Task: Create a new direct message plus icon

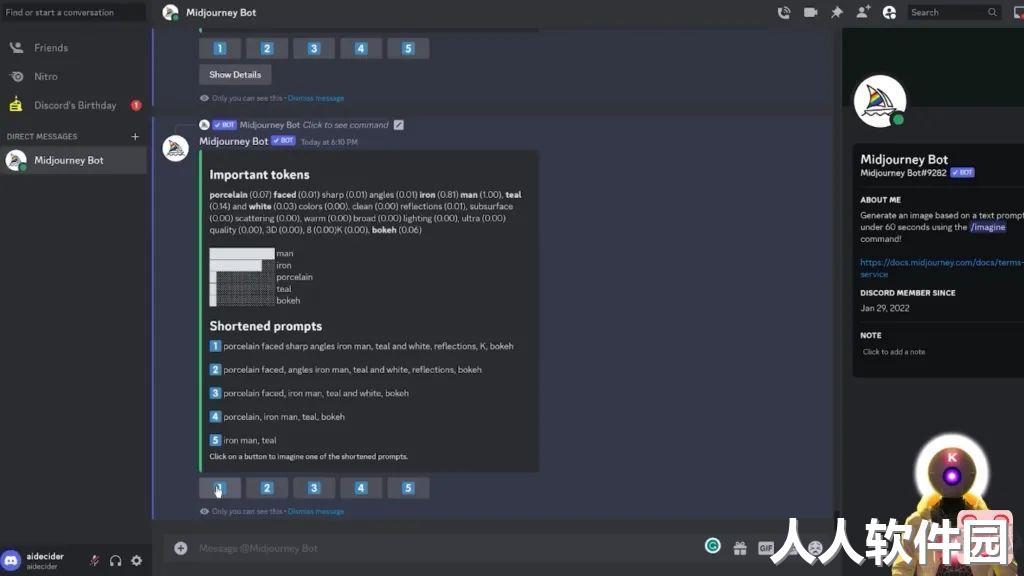Action: 135,136
